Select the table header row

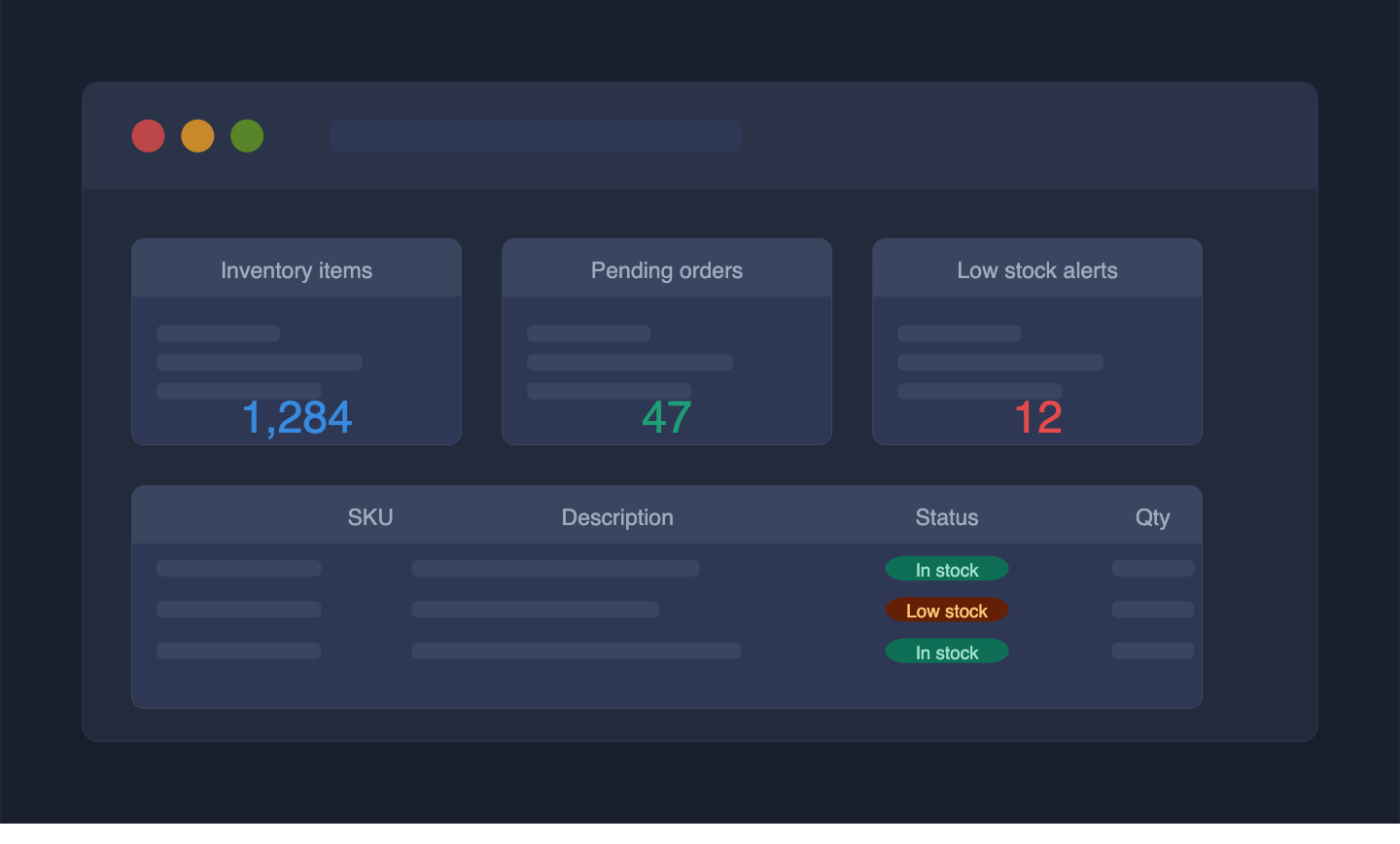(667, 517)
